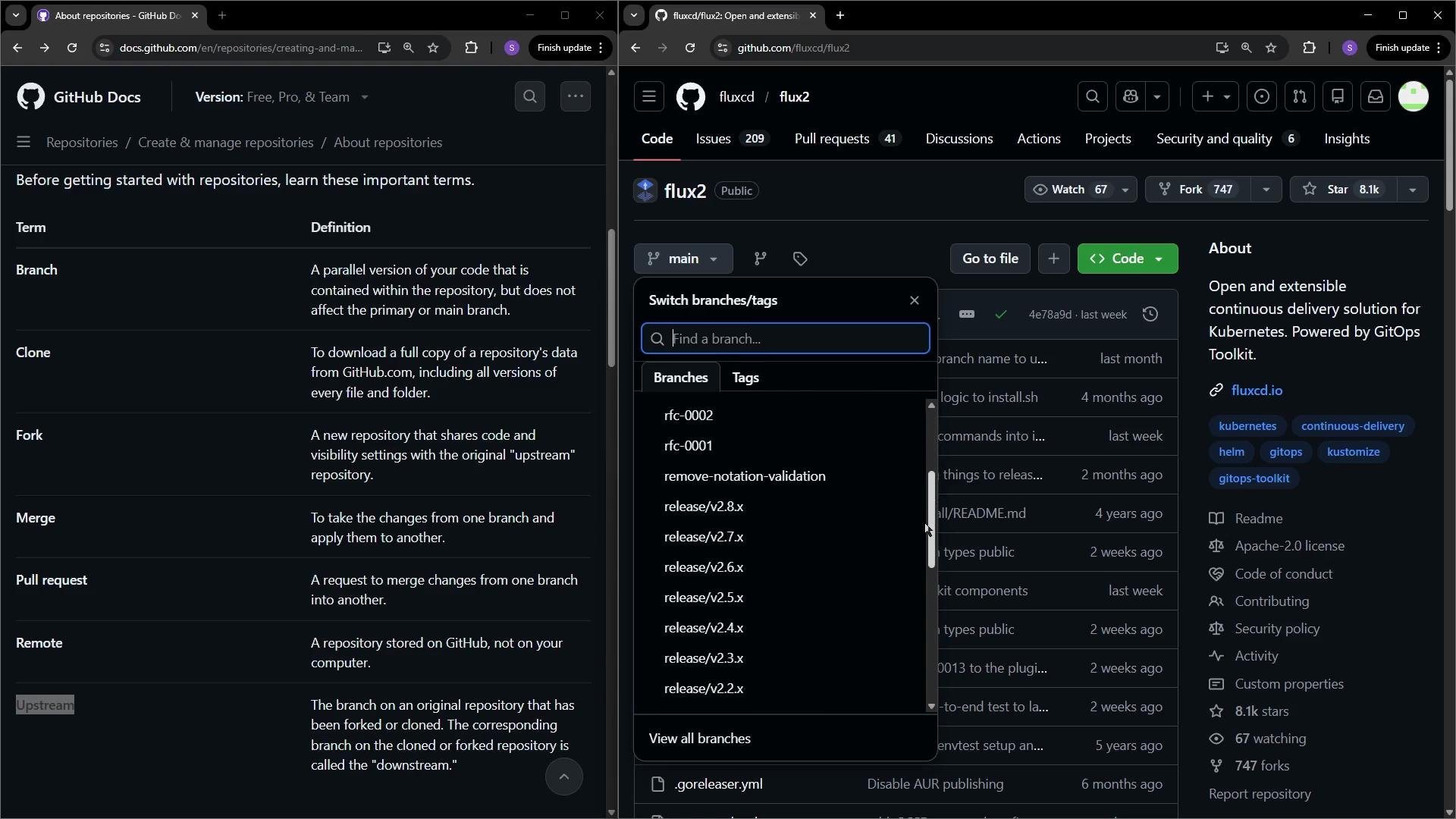Click Docs page vertical scrollbar thumb

611,297
